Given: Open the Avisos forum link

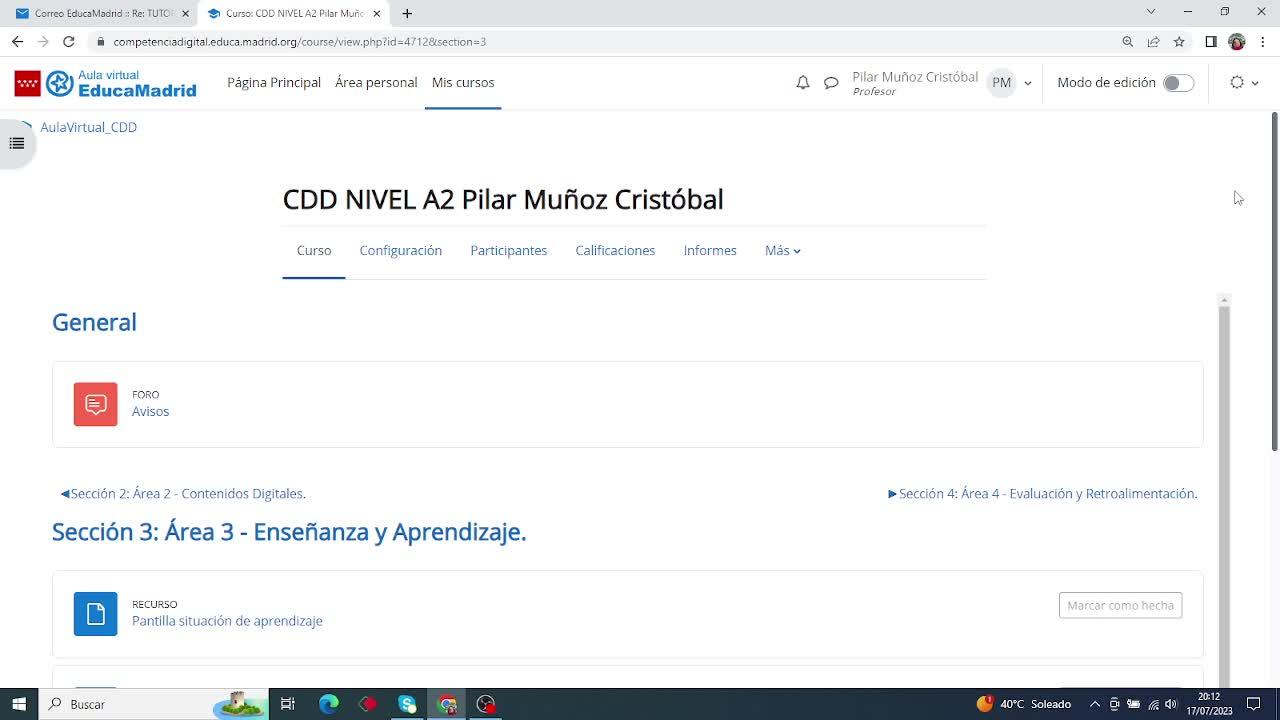Looking at the screenshot, I should [x=151, y=412].
